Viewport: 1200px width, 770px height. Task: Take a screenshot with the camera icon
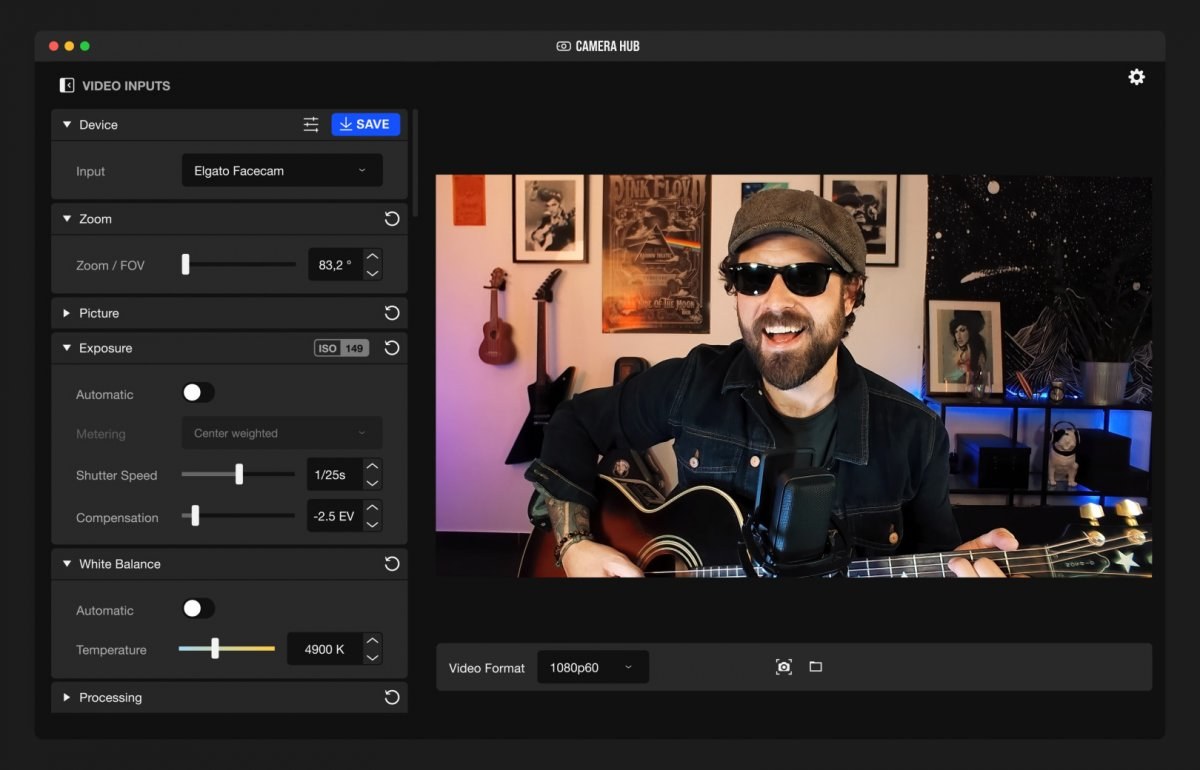tap(784, 667)
